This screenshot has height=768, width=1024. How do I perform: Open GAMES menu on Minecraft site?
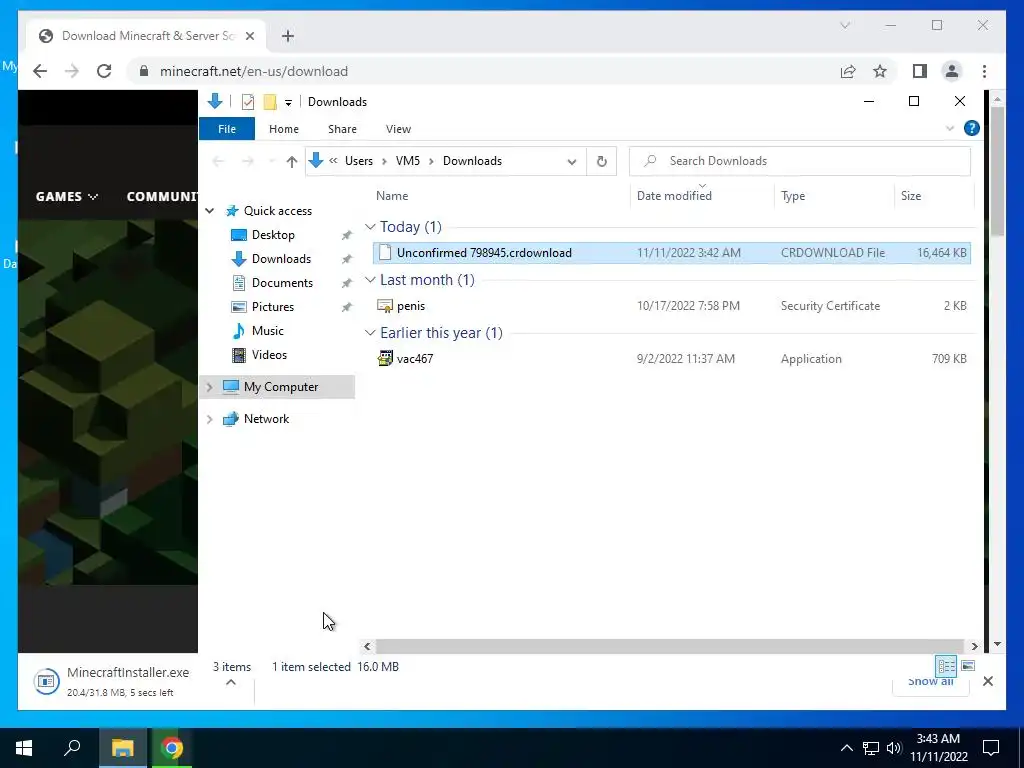point(67,197)
